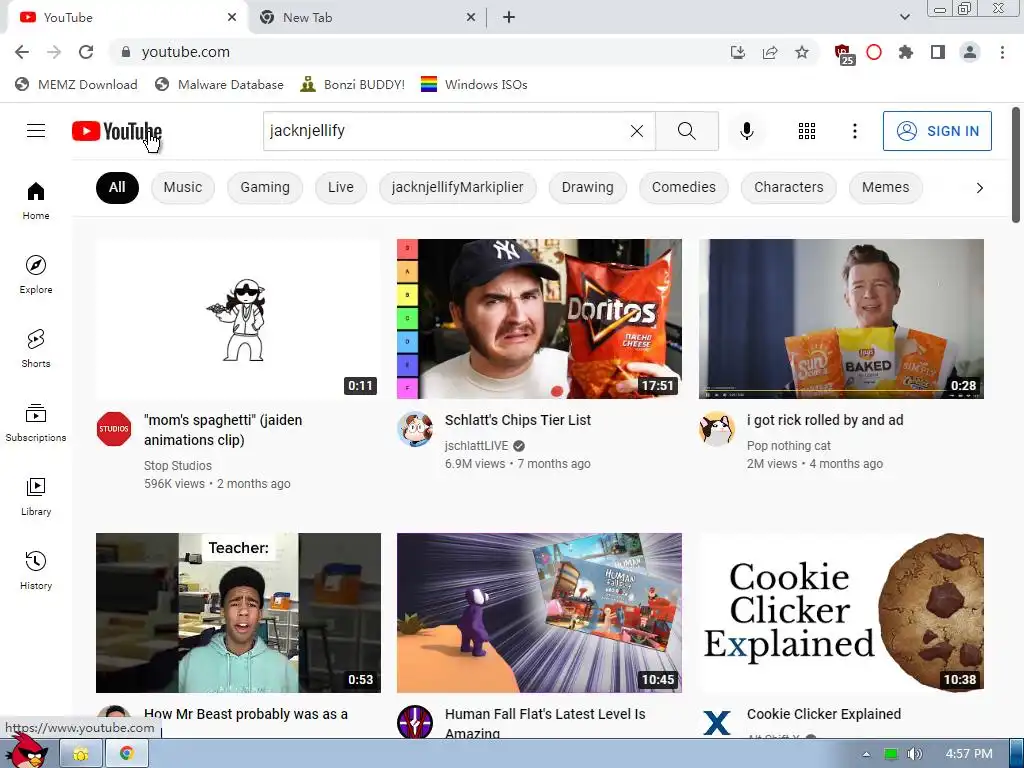Click the taskbar volume speaker icon
Viewport: 1024px width, 768px height.
(914, 754)
